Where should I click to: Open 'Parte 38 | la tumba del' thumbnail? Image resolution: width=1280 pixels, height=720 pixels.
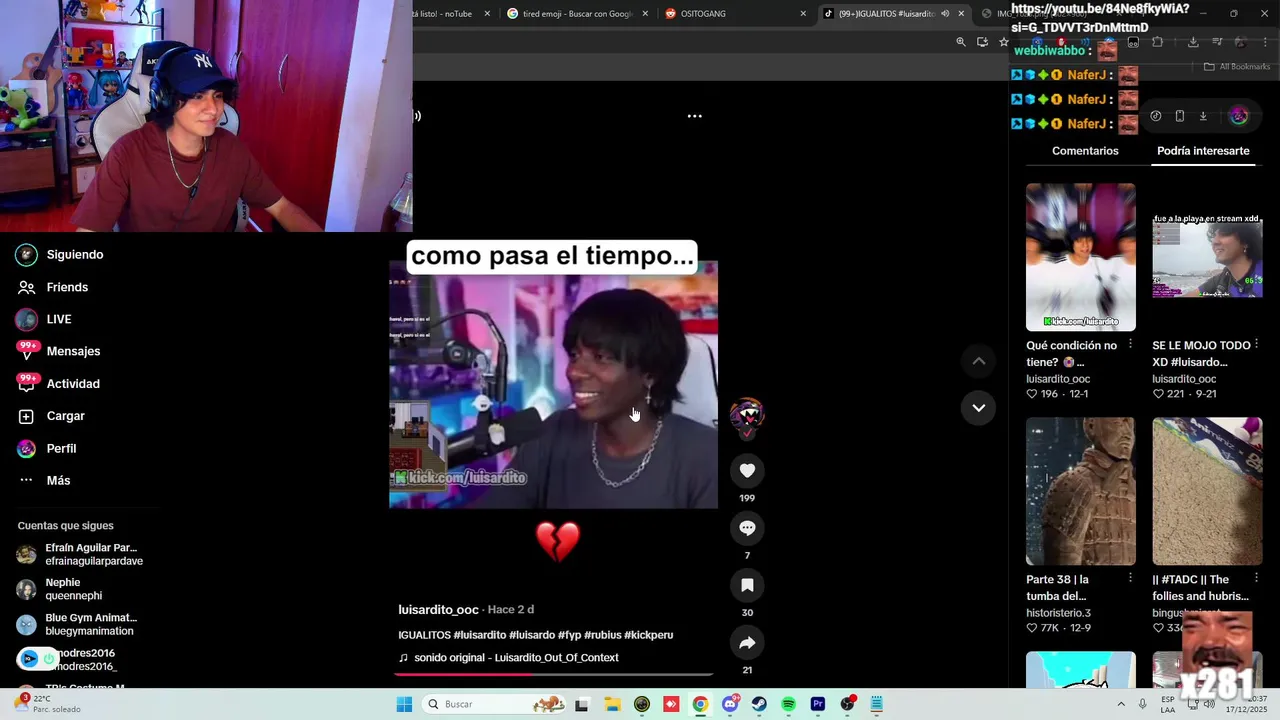[1081, 491]
